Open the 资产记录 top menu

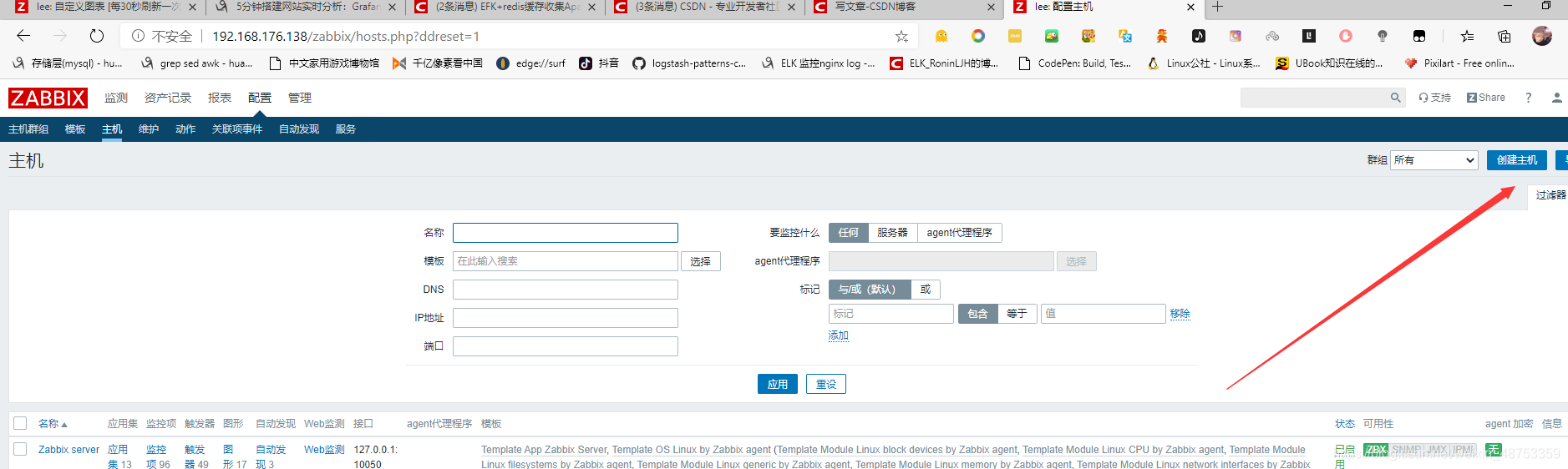click(x=168, y=98)
